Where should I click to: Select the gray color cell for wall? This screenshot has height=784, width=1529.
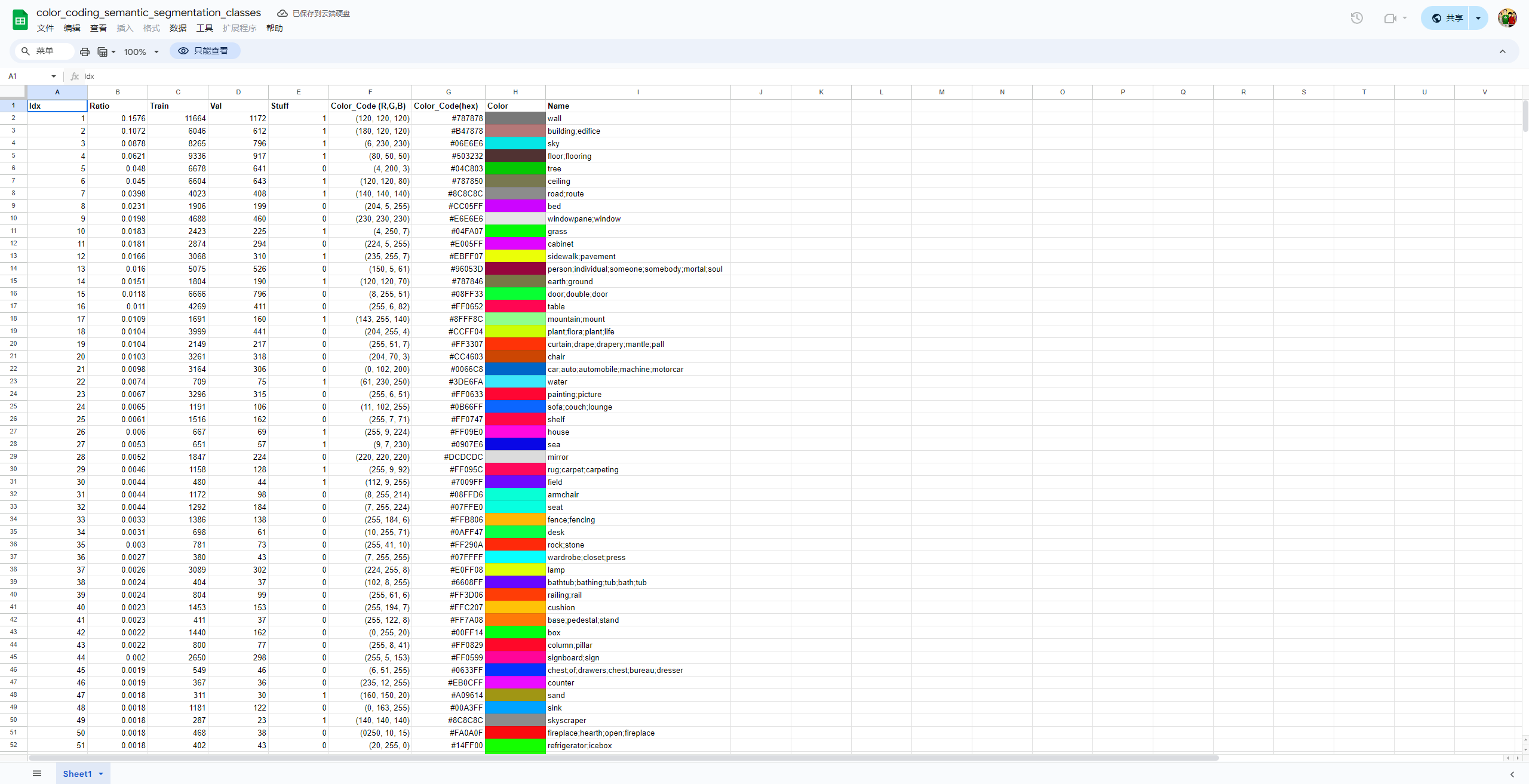coord(515,118)
